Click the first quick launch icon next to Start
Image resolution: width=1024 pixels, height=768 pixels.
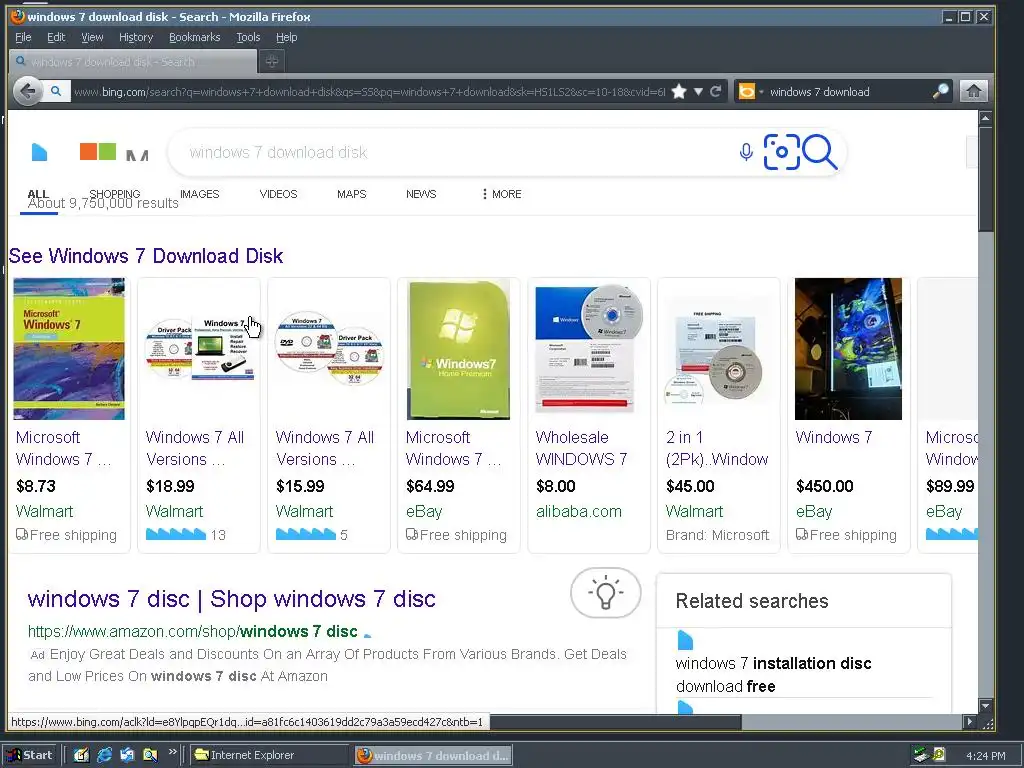81,755
